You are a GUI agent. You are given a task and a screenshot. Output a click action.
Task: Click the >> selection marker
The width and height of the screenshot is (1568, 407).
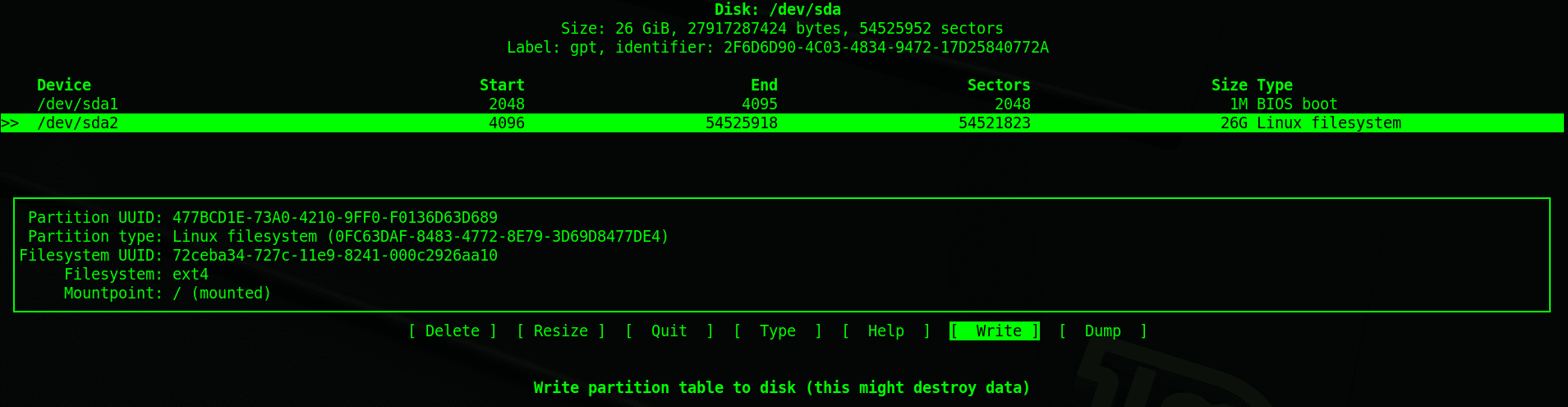[x=10, y=123]
